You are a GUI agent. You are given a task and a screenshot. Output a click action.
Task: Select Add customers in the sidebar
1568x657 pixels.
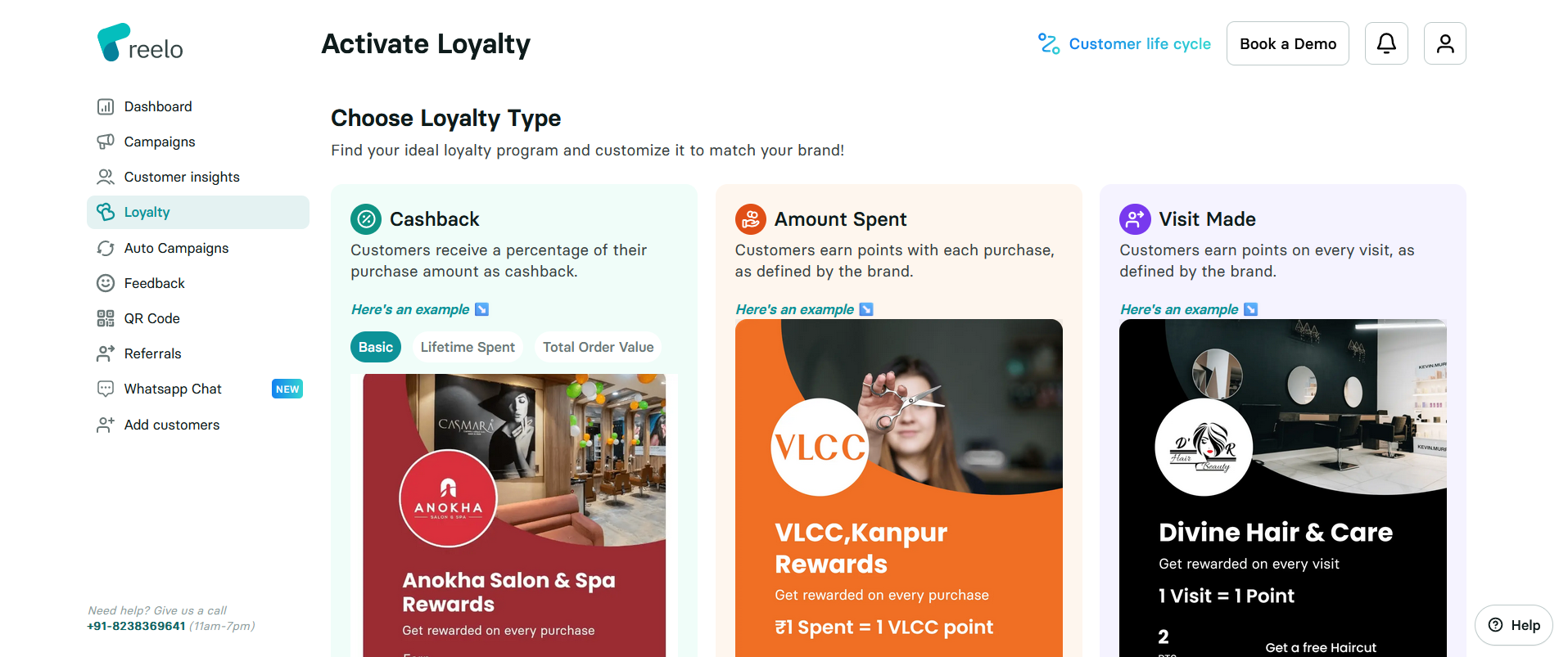click(171, 424)
